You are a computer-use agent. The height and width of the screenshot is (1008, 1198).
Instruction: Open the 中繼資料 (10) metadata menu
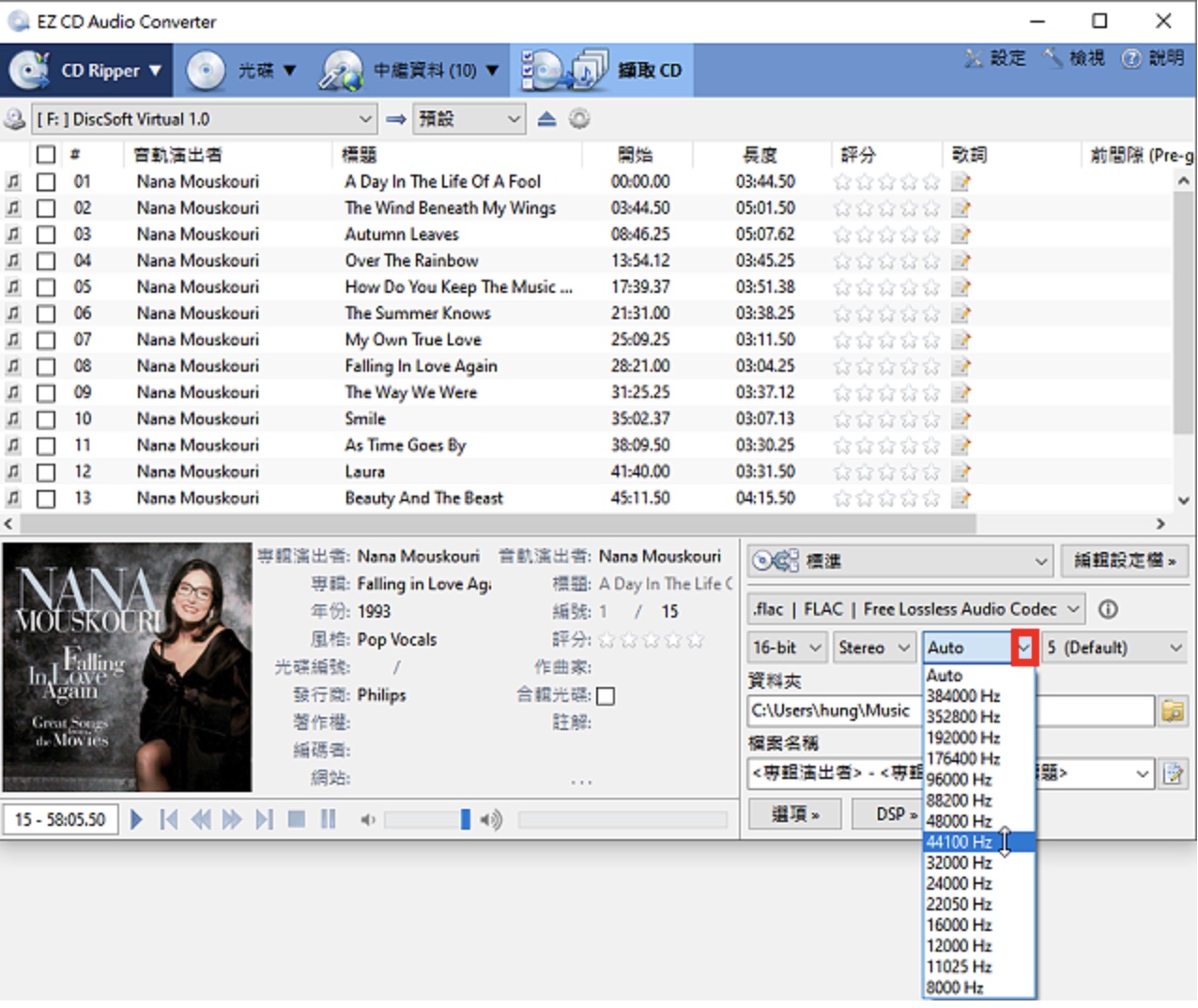(407, 70)
